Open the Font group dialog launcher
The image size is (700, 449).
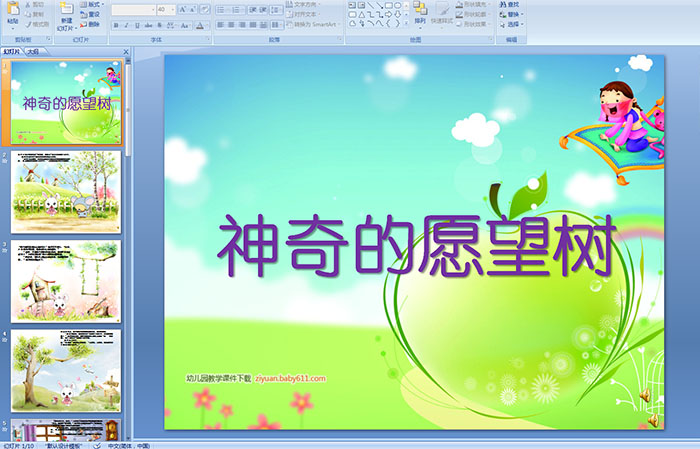tap(208, 40)
